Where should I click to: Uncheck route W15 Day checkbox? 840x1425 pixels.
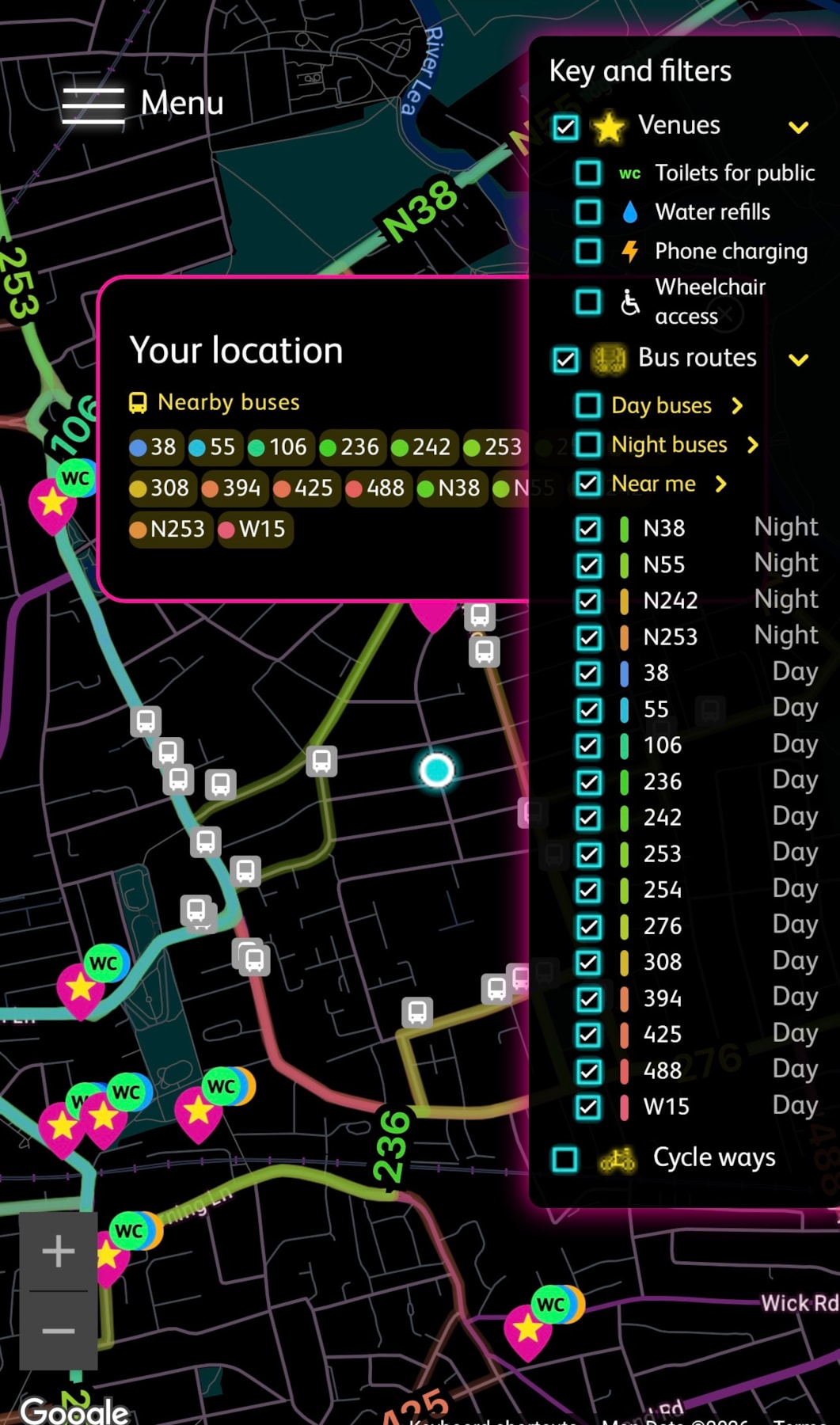tap(587, 1107)
